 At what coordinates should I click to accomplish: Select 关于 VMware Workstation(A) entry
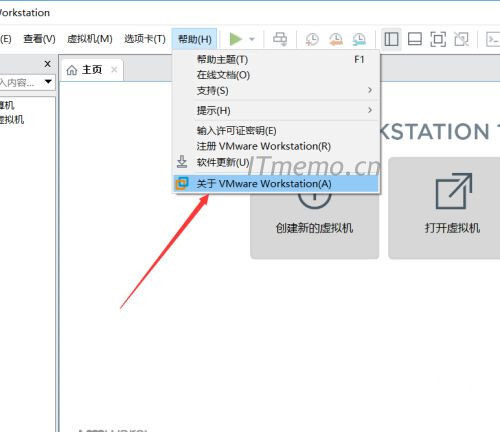click(x=277, y=184)
